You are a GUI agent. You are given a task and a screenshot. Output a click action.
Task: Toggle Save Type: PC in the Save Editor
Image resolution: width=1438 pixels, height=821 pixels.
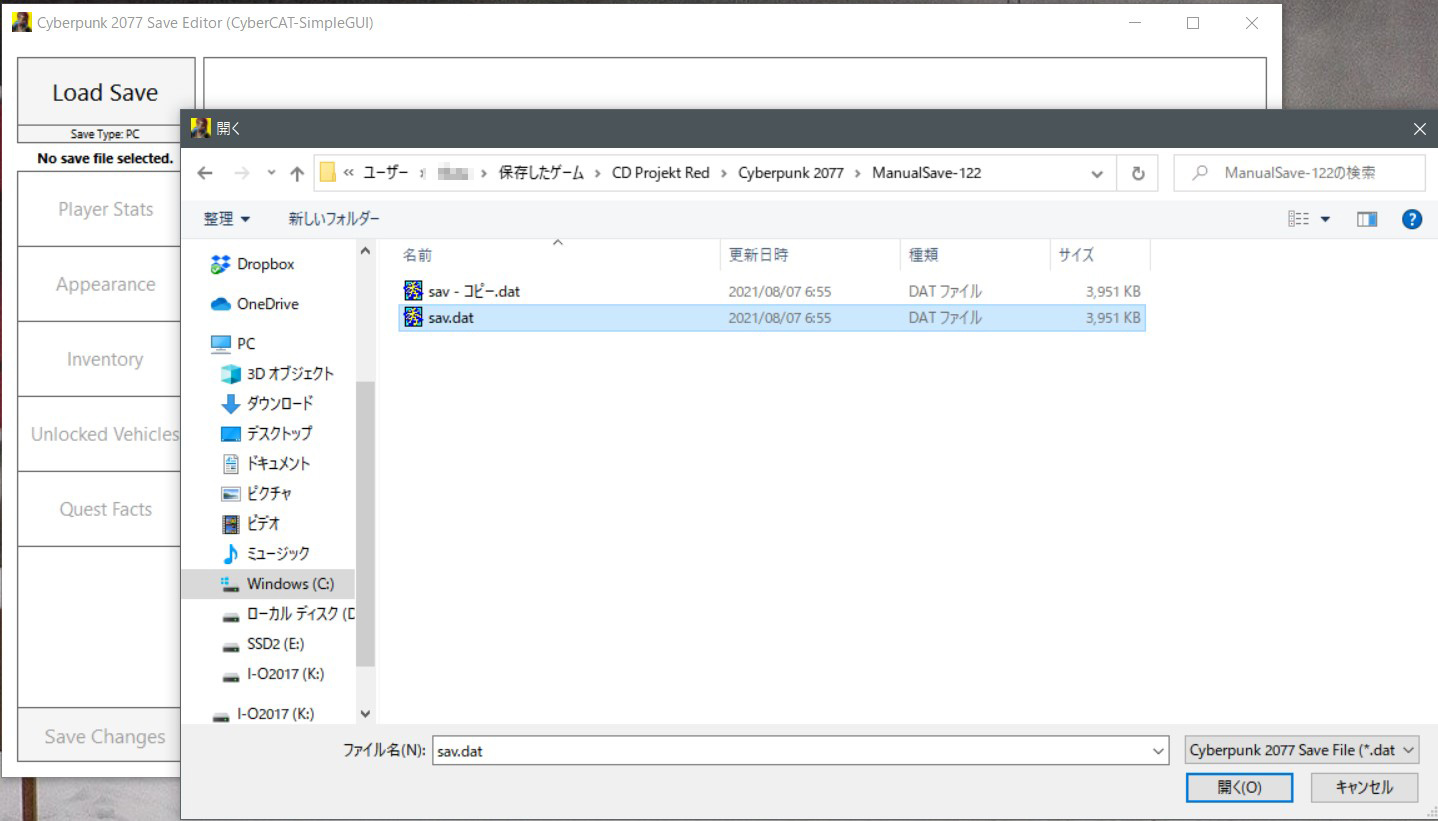point(106,134)
